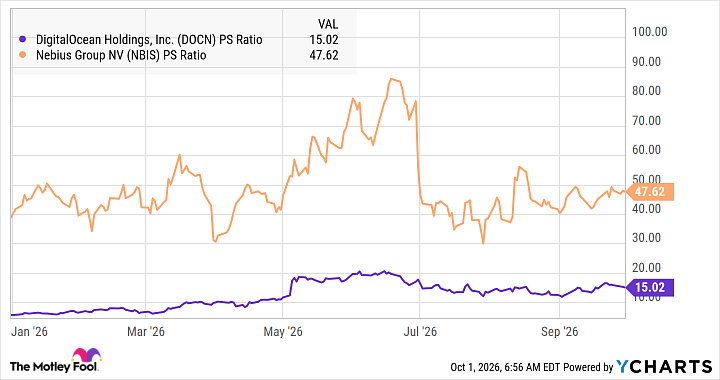
Task: Click the 30.00 y-axis label
Action: click(647, 238)
